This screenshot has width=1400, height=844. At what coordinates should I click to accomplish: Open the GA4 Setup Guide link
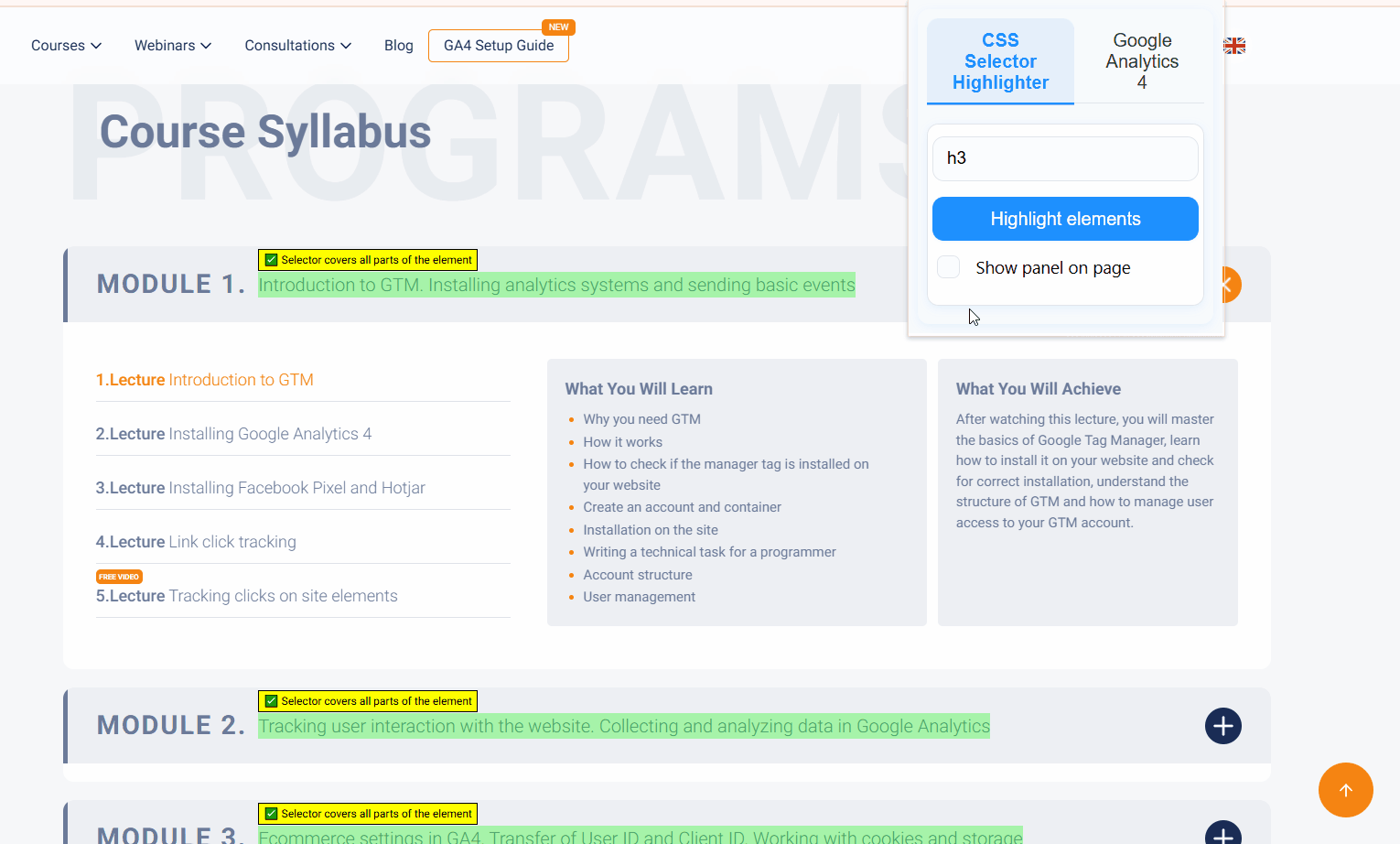click(x=499, y=46)
